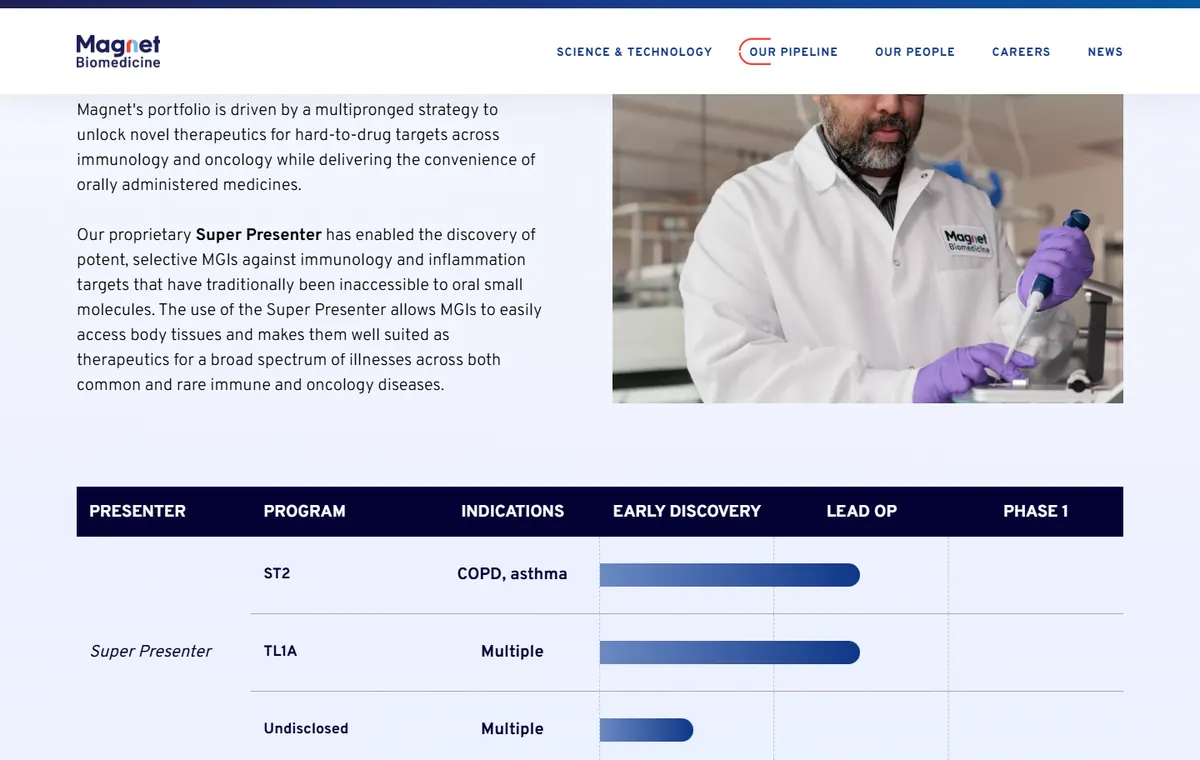Click the COPD, asthma indication
This screenshot has height=760, width=1200.
[x=512, y=574]
